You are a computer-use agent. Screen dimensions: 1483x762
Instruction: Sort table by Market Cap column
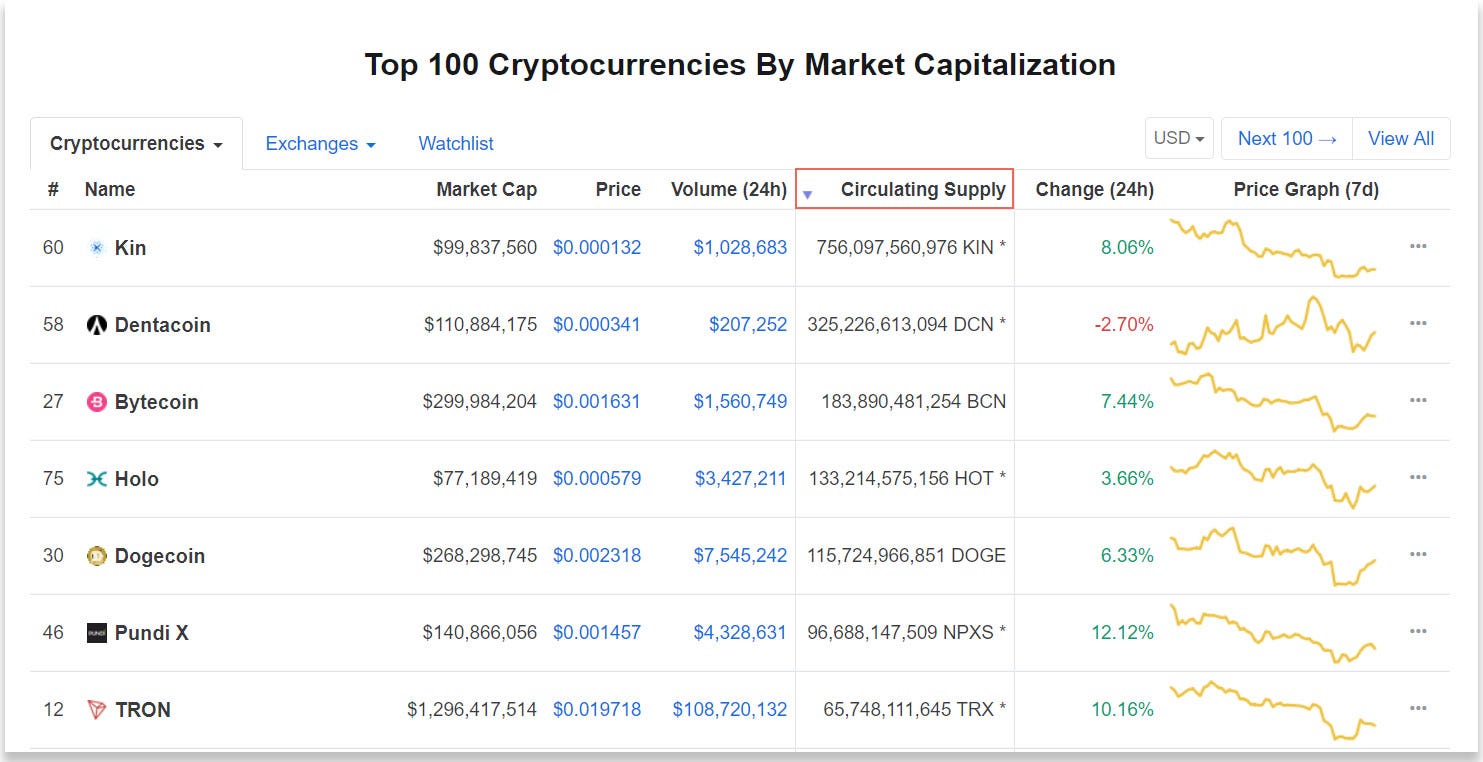click(x=486, y=190)
